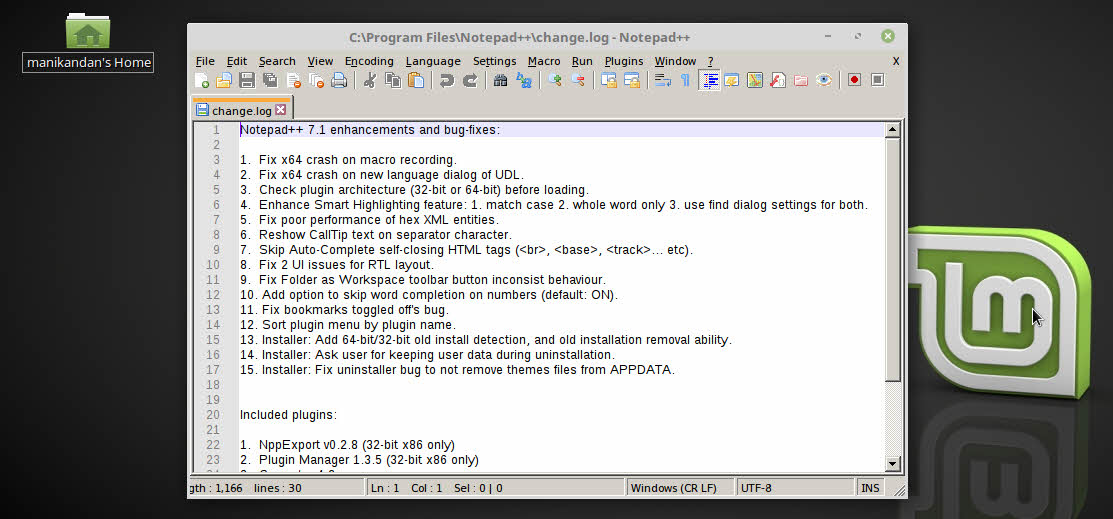Open the Encoding menu
Screen dimensions: 1113x519
point(369,61)
